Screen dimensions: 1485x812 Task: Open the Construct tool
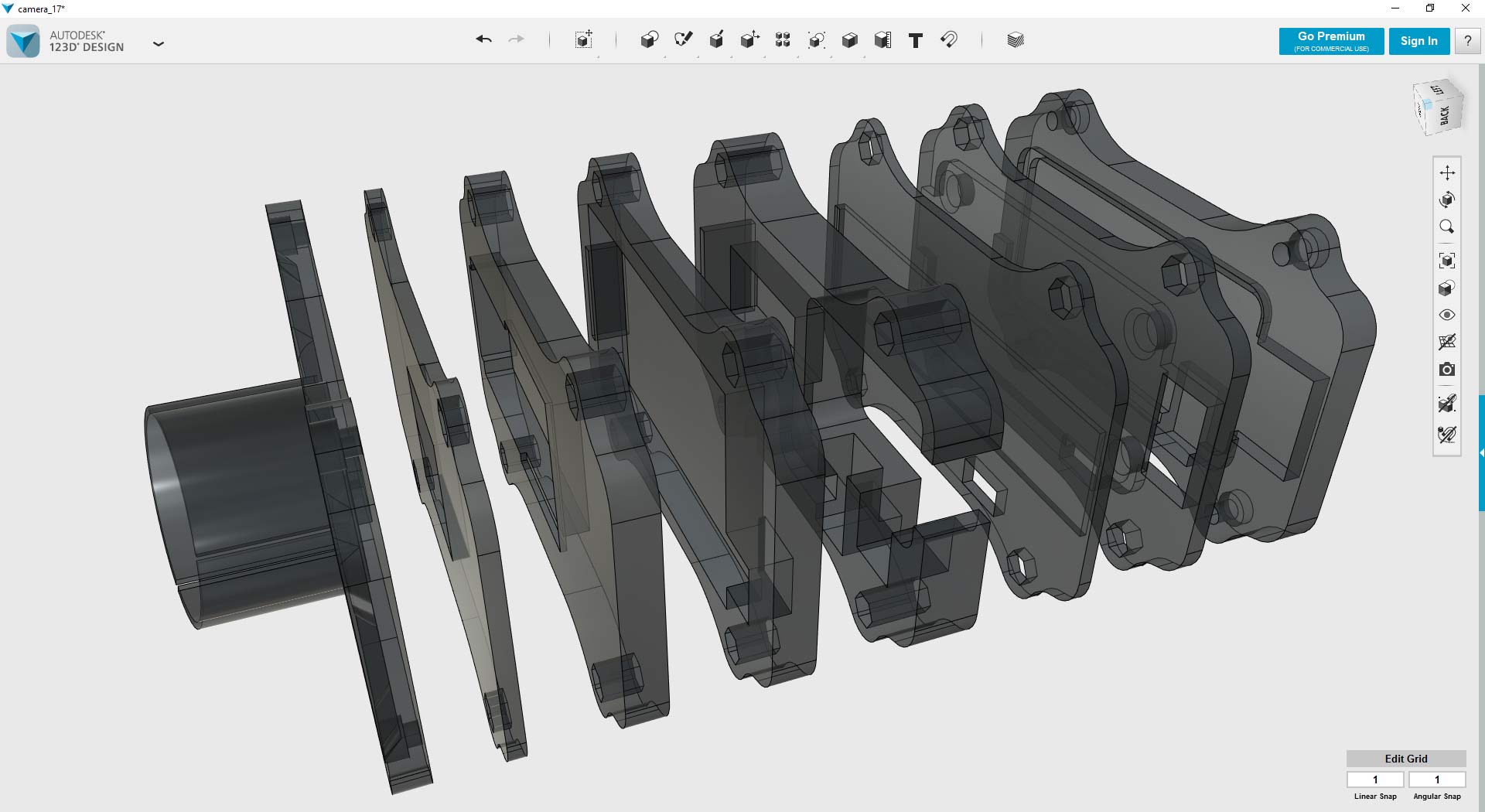point(717,40)
